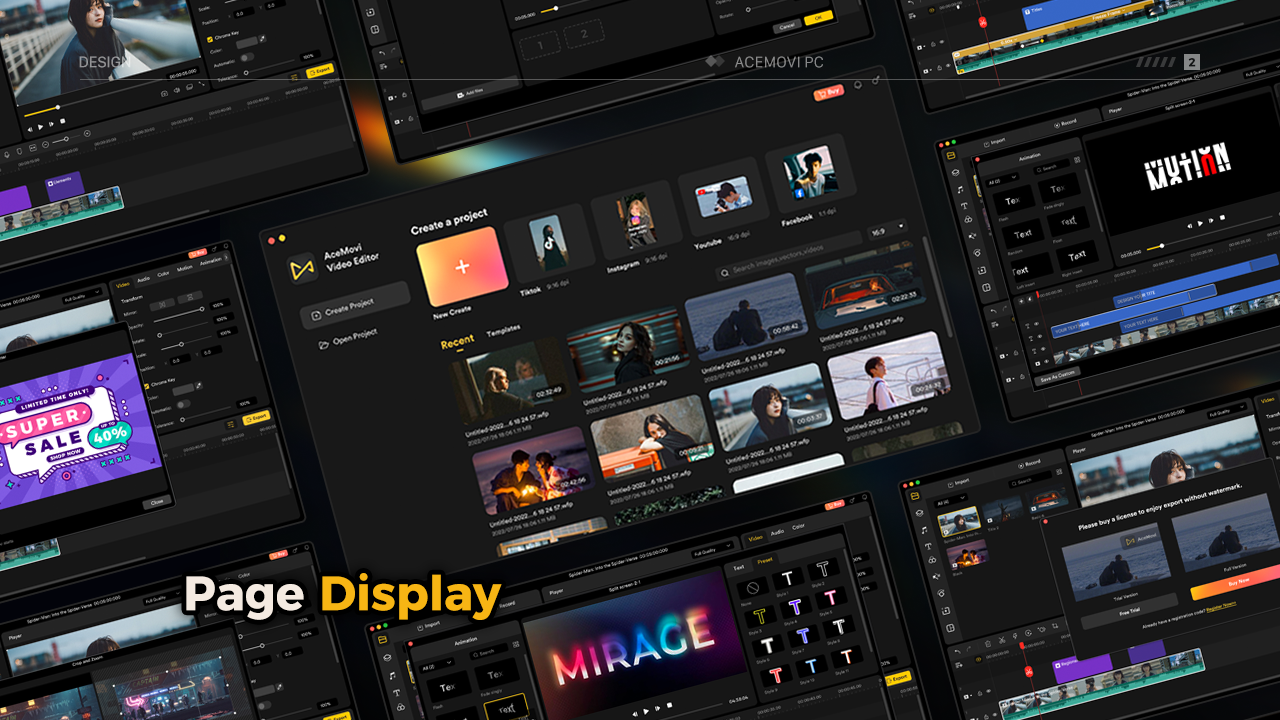This screenshot has width=1280, height=720.
Task: Toggle the Automatic switch in top-left window
Action: coord(247,57)
